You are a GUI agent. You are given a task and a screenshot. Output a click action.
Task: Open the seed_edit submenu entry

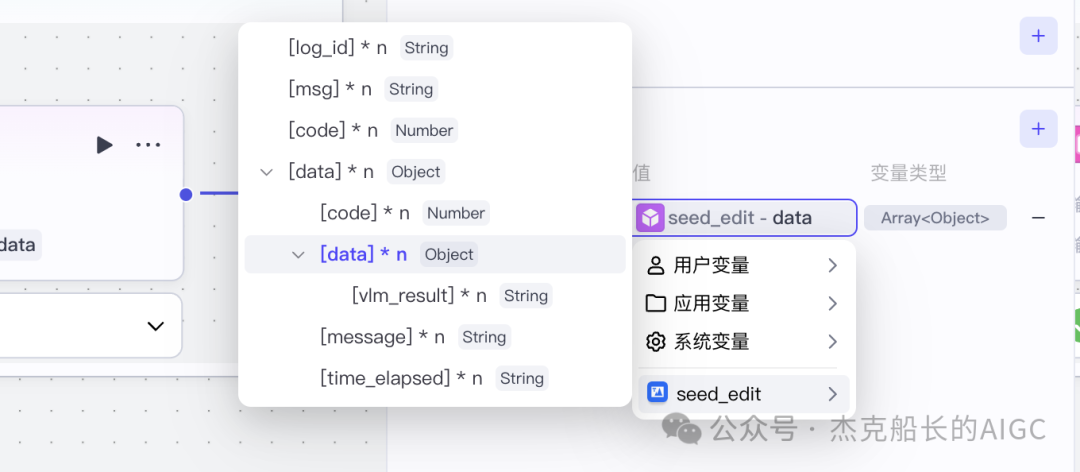tap(744, 394)
